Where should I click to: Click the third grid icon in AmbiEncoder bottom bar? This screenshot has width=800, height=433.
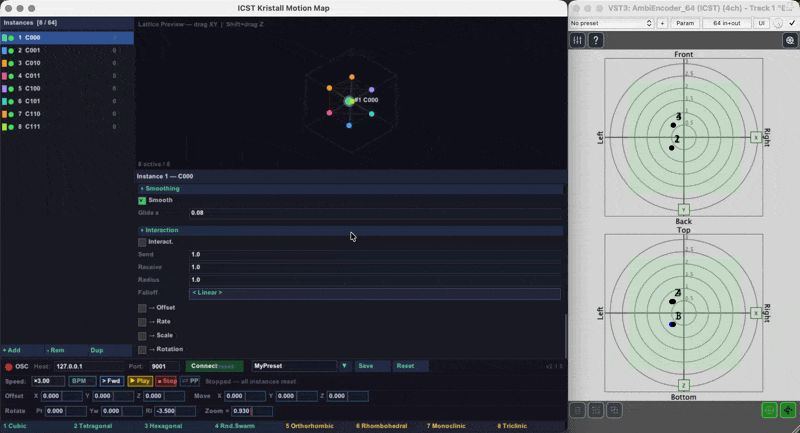pyautogui.click(x=614, y=410)
